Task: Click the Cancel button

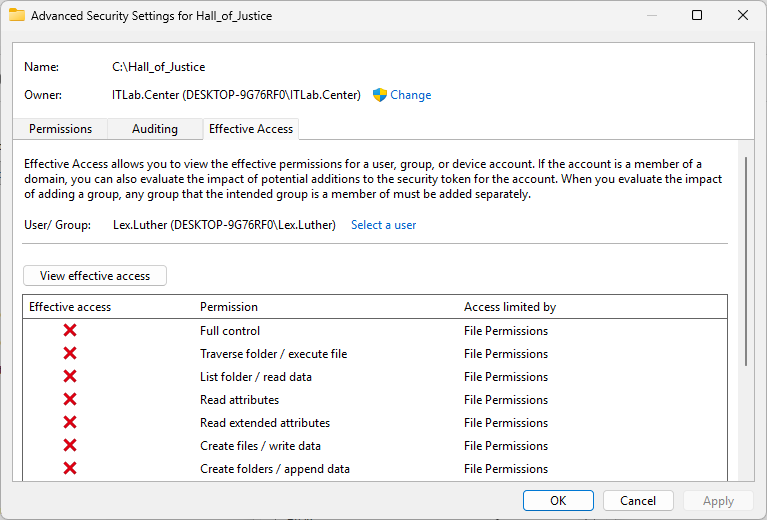Action: [638, 501]
